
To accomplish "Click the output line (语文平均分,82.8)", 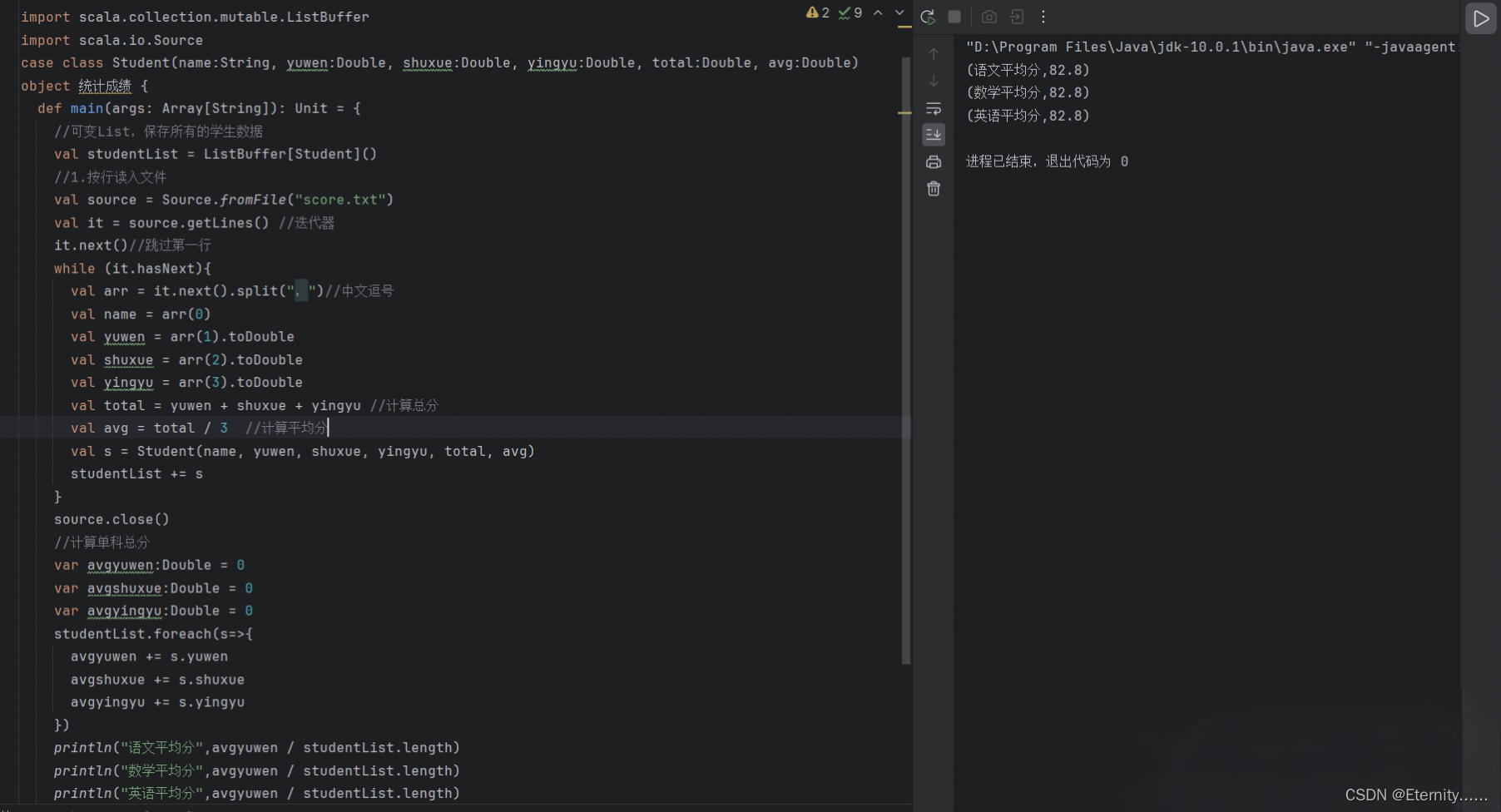I will pyautogui.click(x=1028, y=70).
